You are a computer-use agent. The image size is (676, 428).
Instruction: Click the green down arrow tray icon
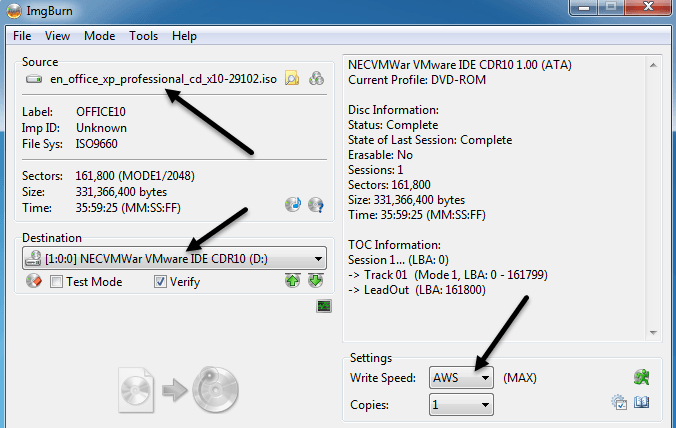click(316, 281)
